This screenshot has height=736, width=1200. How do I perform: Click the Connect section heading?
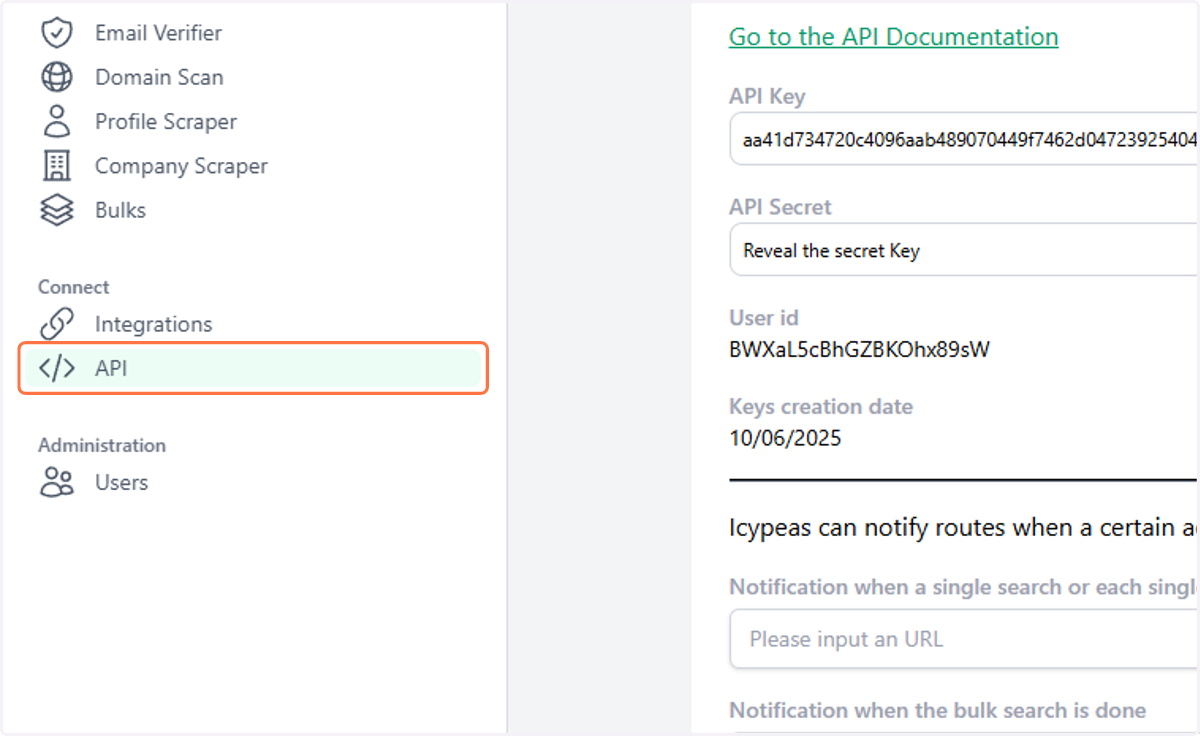pos(74,287)
